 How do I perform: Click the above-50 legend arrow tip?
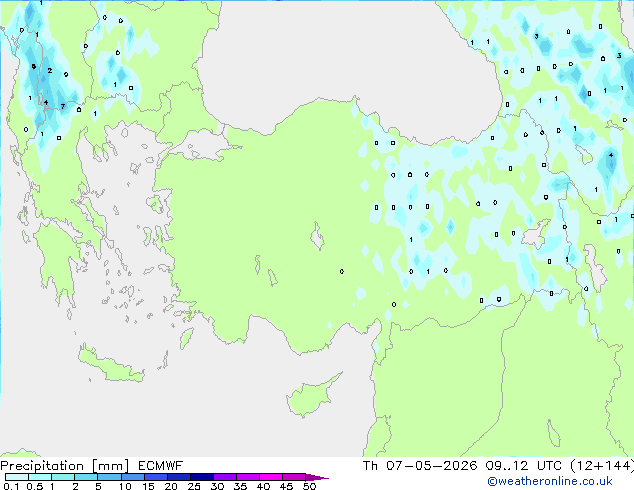tap(317, 477)
